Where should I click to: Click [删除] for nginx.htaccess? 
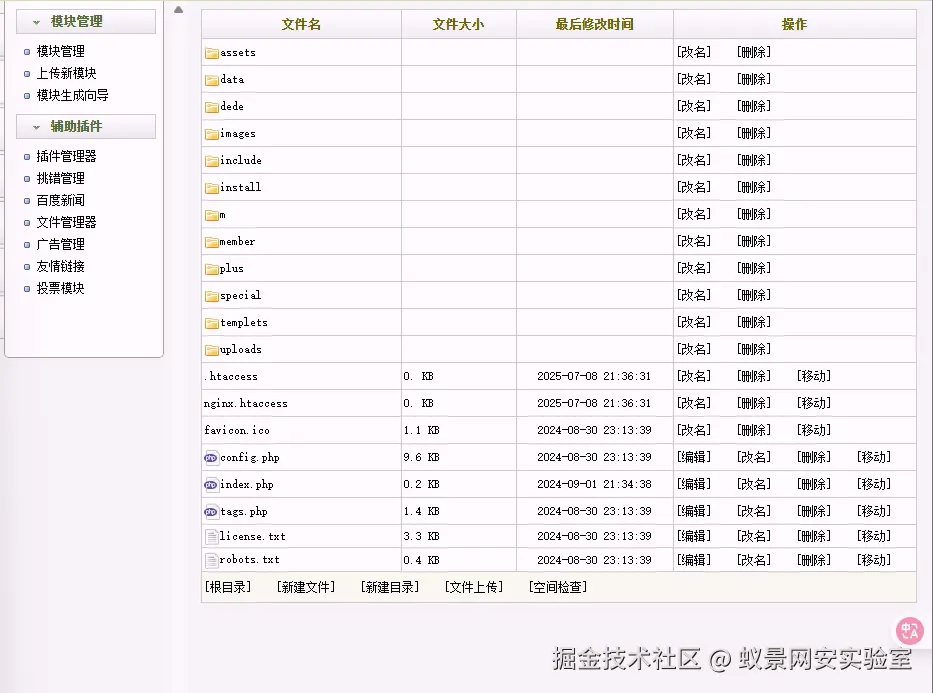tap(754, 403)
